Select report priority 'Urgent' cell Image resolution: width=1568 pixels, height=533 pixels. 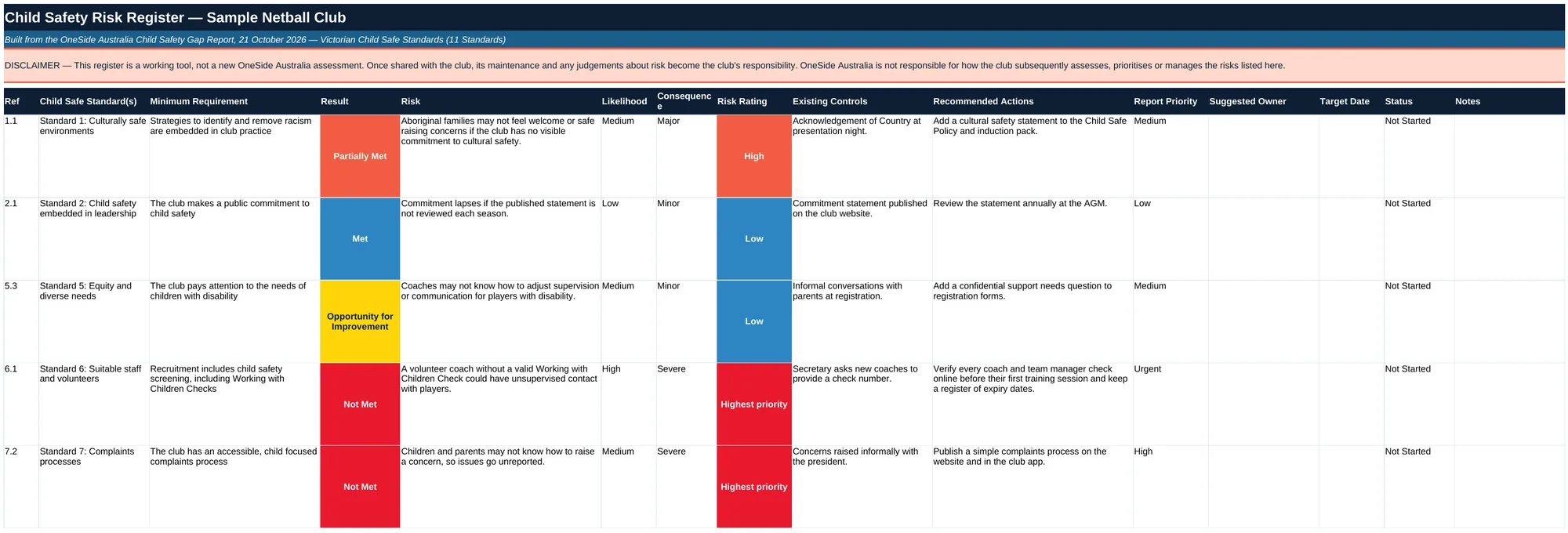point(1171,404)
